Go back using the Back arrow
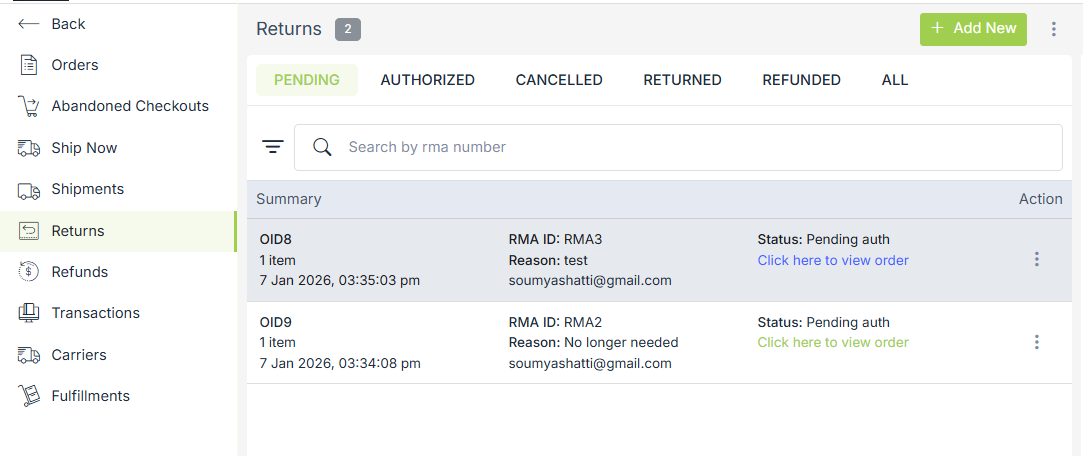1083x456 pixels. tap(29, 24)
